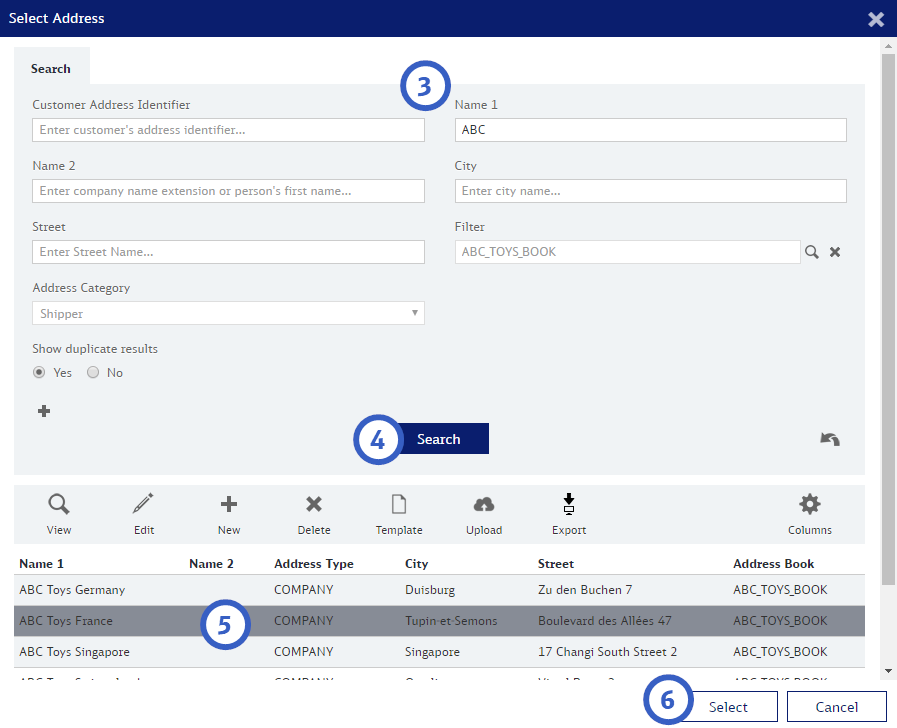The image size is (897, 728).
Task: Click the Boulevard des Allées 47 cell
Action: [605, 621]
